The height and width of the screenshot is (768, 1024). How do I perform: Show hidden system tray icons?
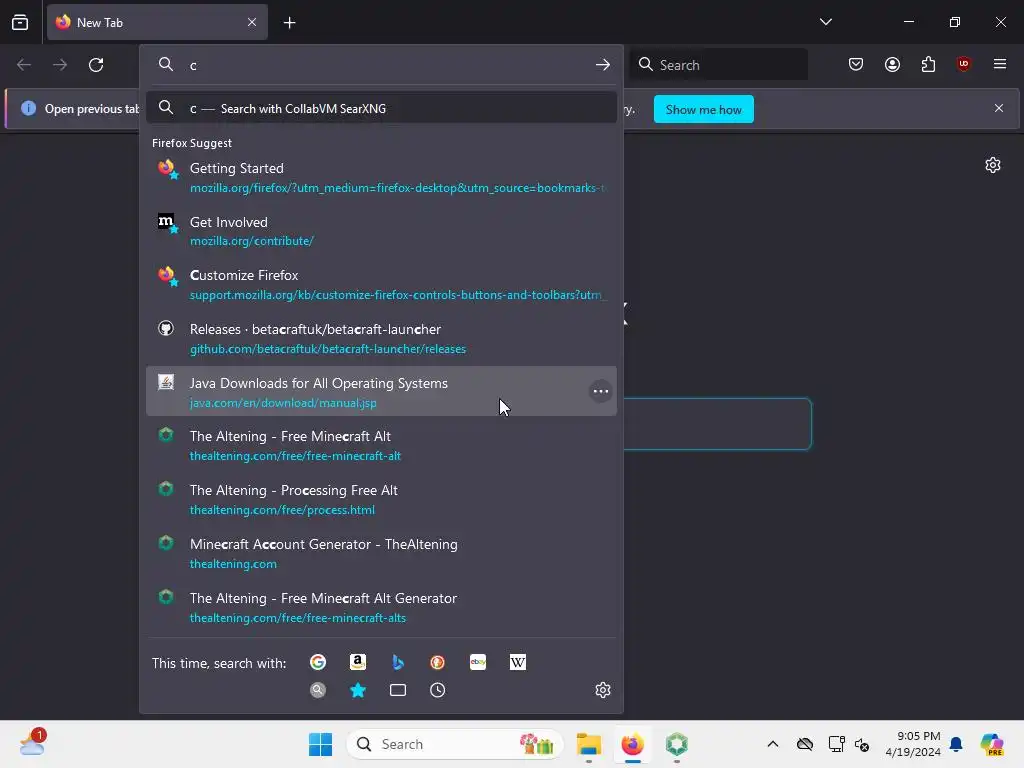[773, 744]
